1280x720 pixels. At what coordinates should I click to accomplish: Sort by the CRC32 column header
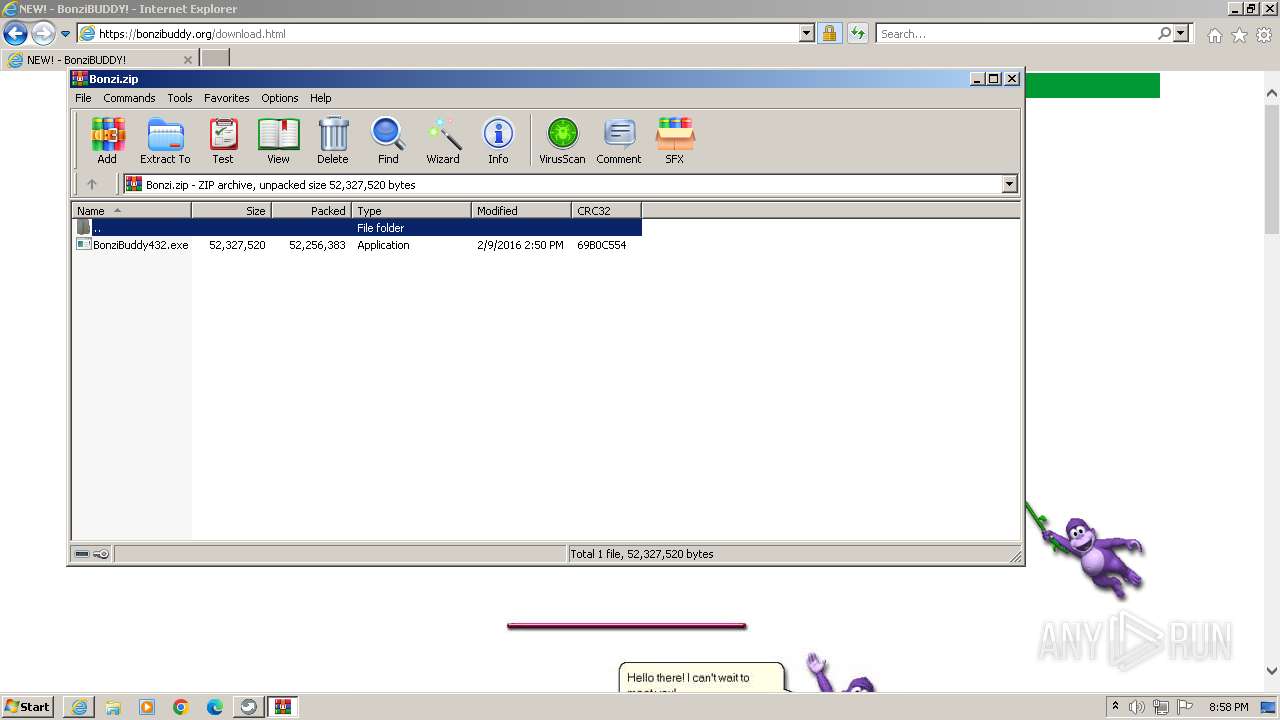606,211
